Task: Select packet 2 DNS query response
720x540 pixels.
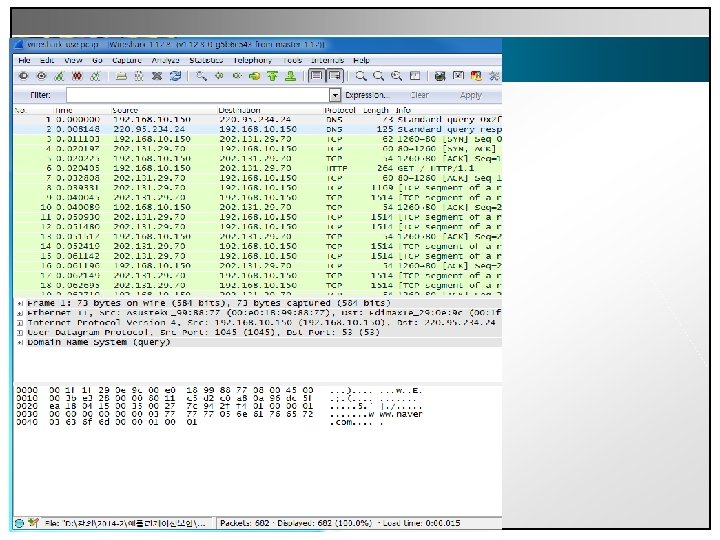Action: (x=258, y=129)
